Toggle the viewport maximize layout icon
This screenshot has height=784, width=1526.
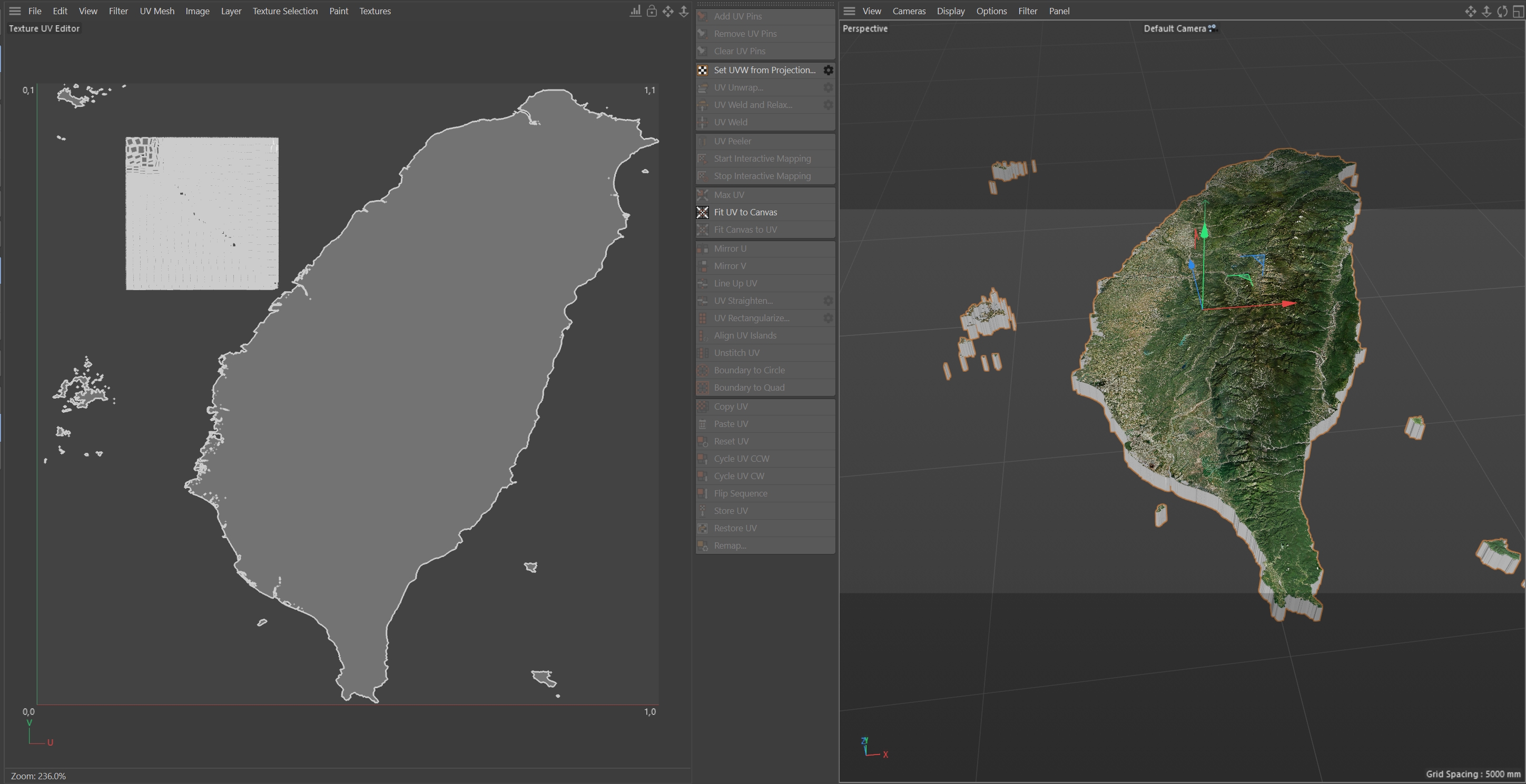(1518, 11)
